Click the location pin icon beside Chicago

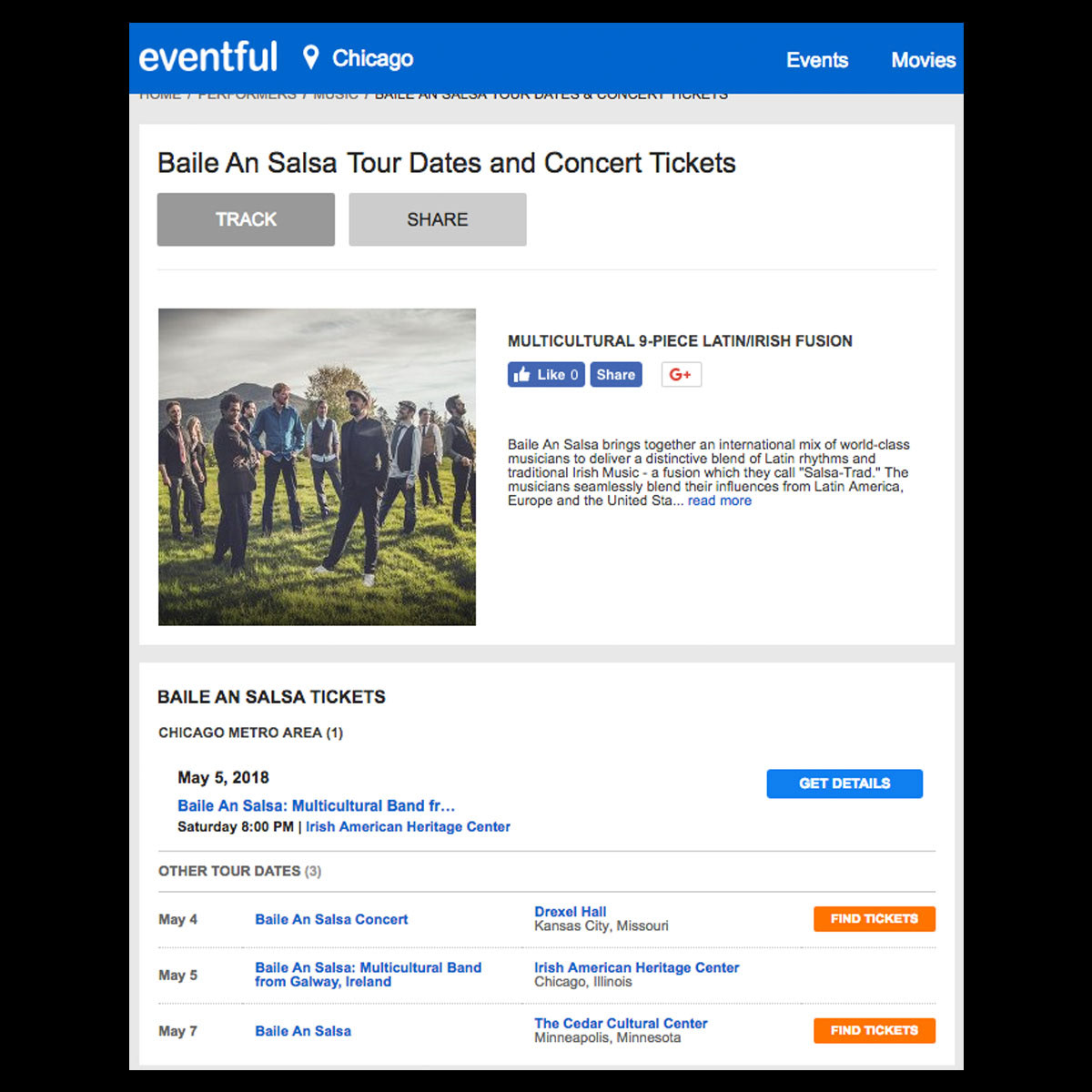click(310, 58)
